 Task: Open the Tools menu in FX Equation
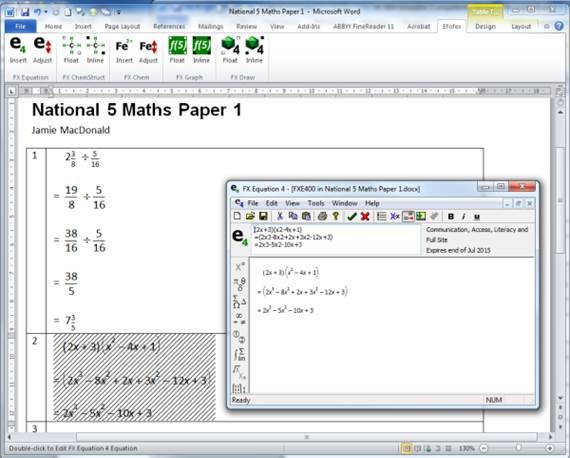(x=316, y=203)
